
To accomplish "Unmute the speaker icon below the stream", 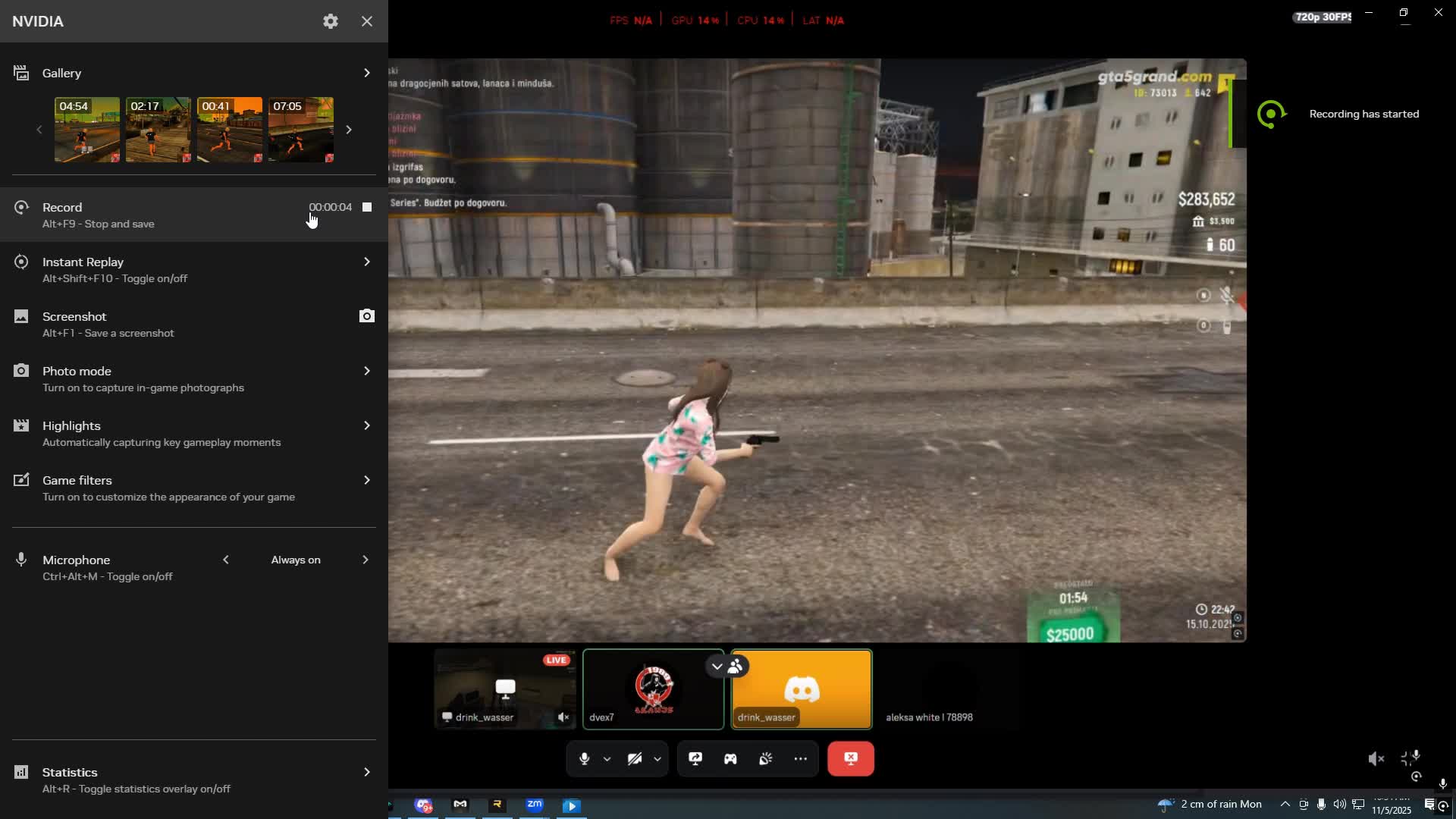I will coord(1376,758).
